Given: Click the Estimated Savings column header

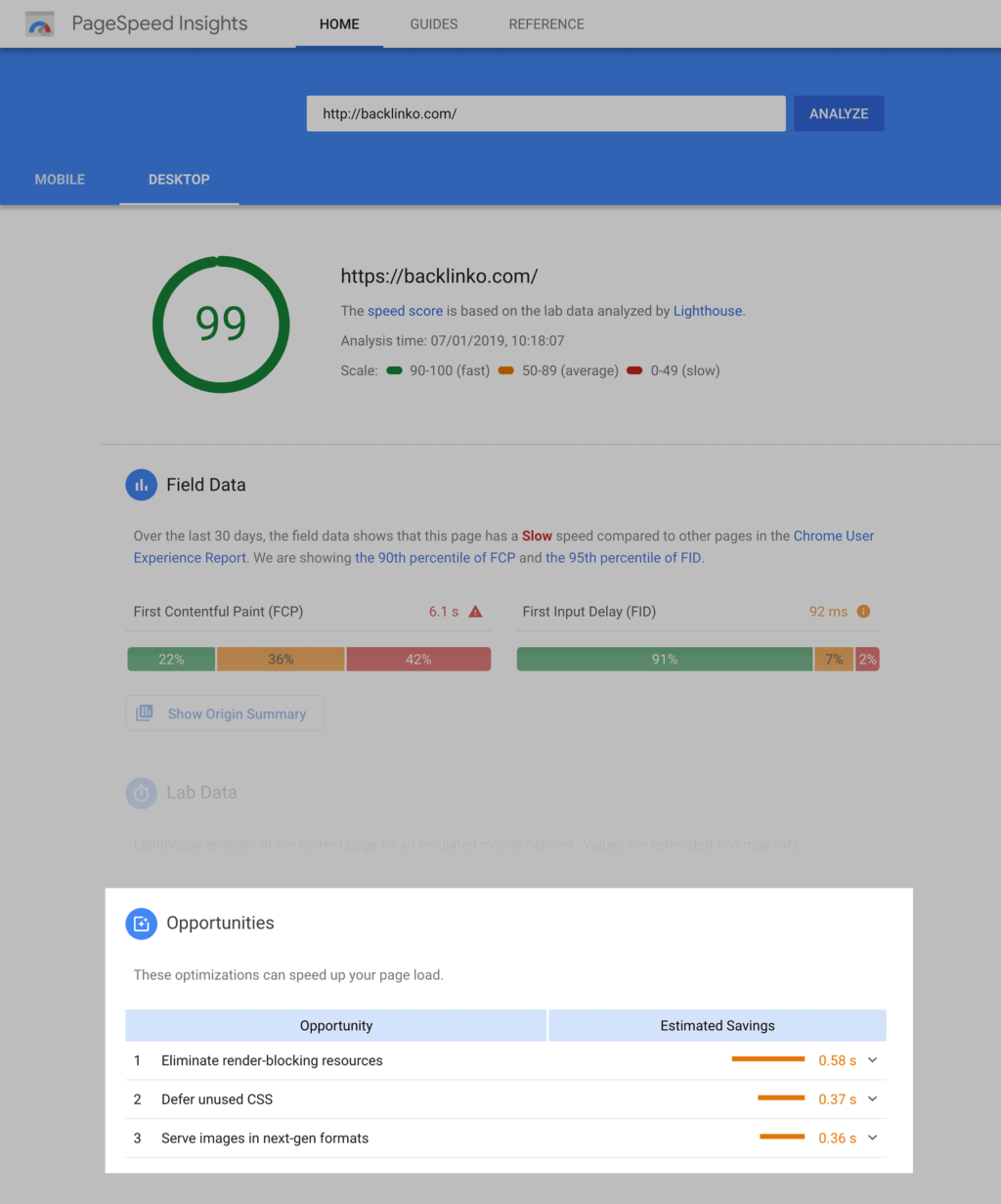Looking at the screenshot, I should 718,1025.
